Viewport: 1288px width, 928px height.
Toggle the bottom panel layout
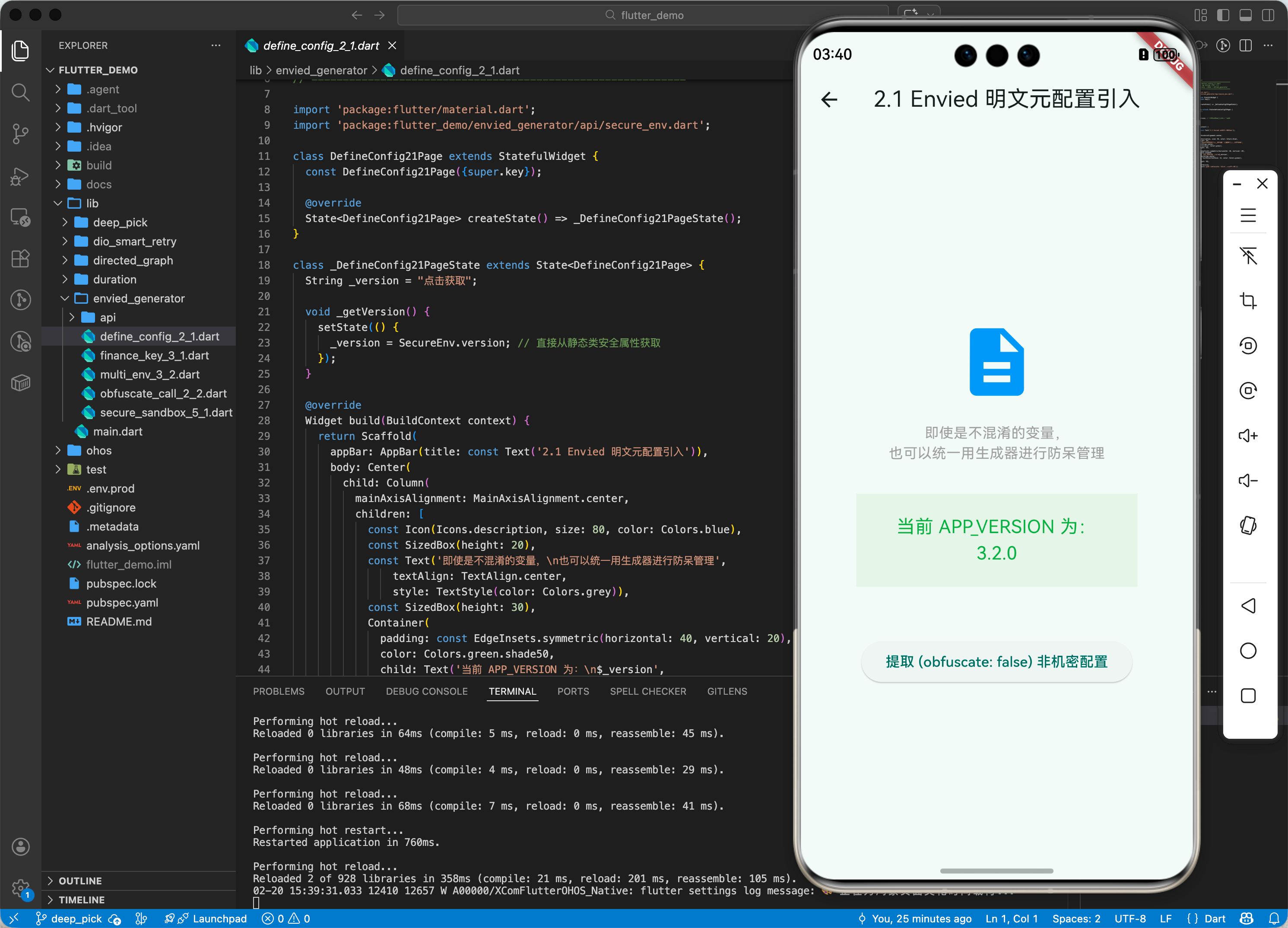point(1245,15)
